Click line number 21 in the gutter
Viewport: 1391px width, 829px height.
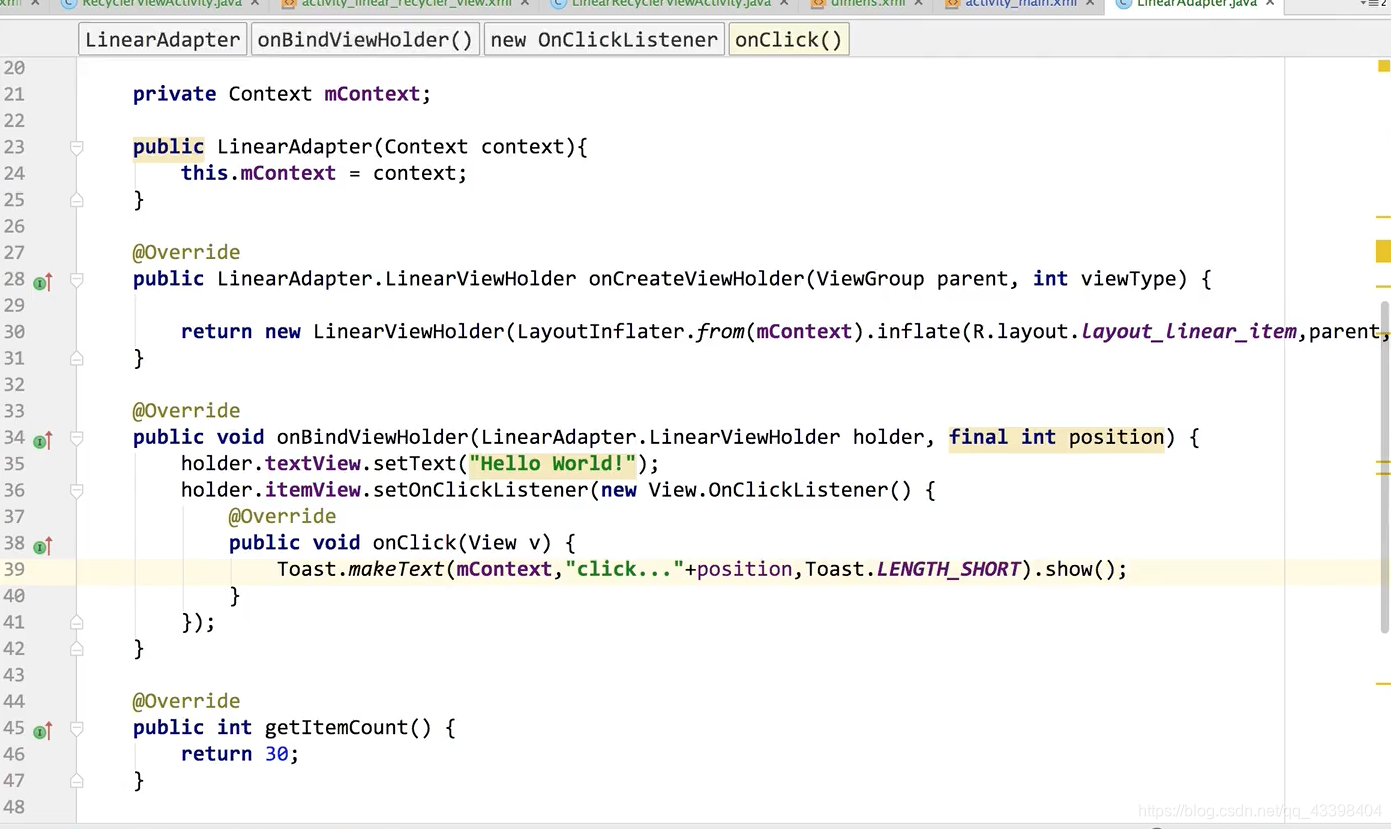[x=14, y=94]
